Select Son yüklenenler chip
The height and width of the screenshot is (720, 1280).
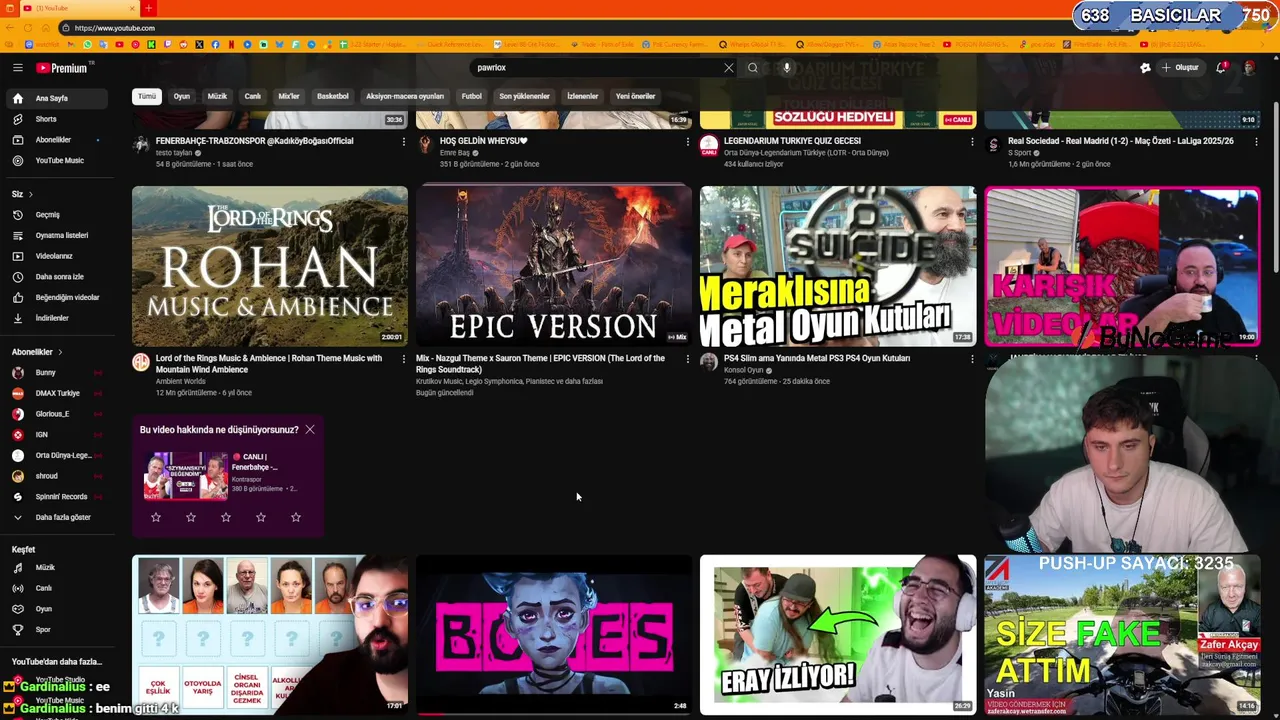(x=525, y=96)
